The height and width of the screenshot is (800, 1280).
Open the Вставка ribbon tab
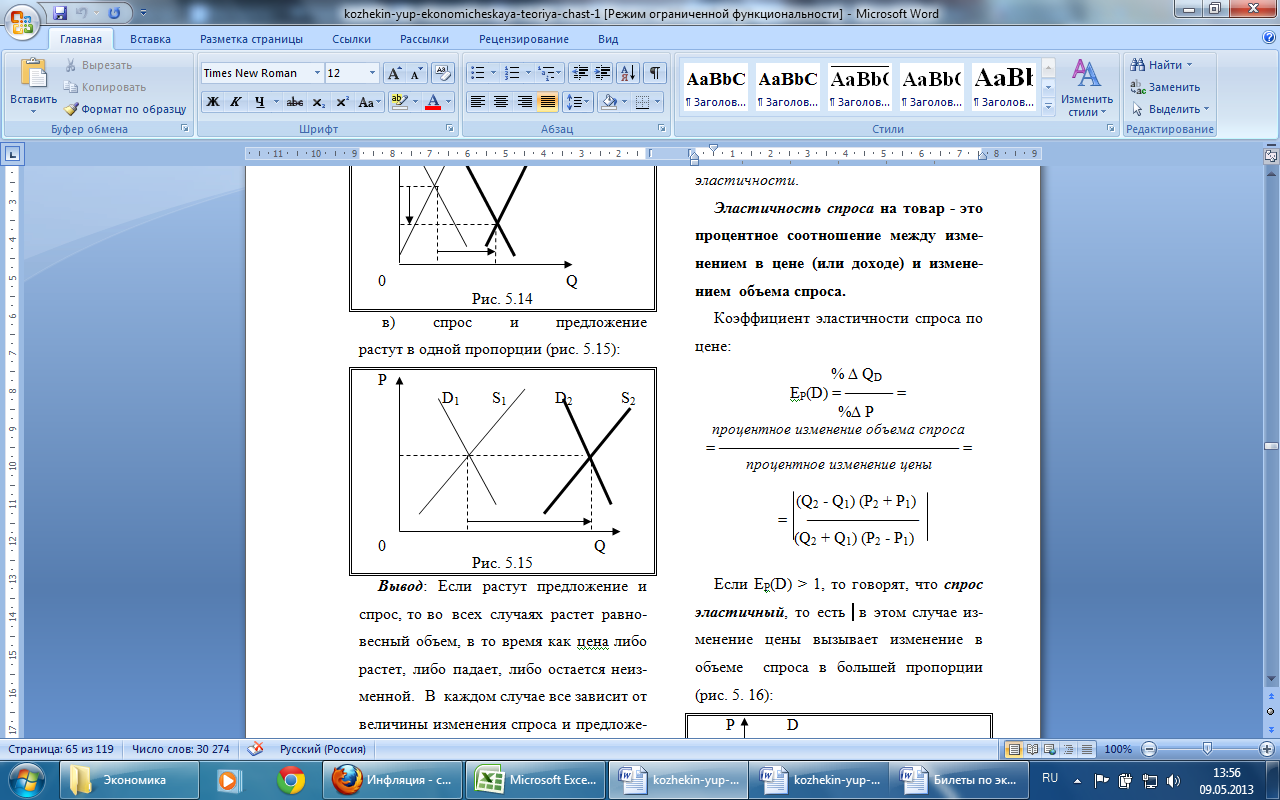tap(150, 39)
